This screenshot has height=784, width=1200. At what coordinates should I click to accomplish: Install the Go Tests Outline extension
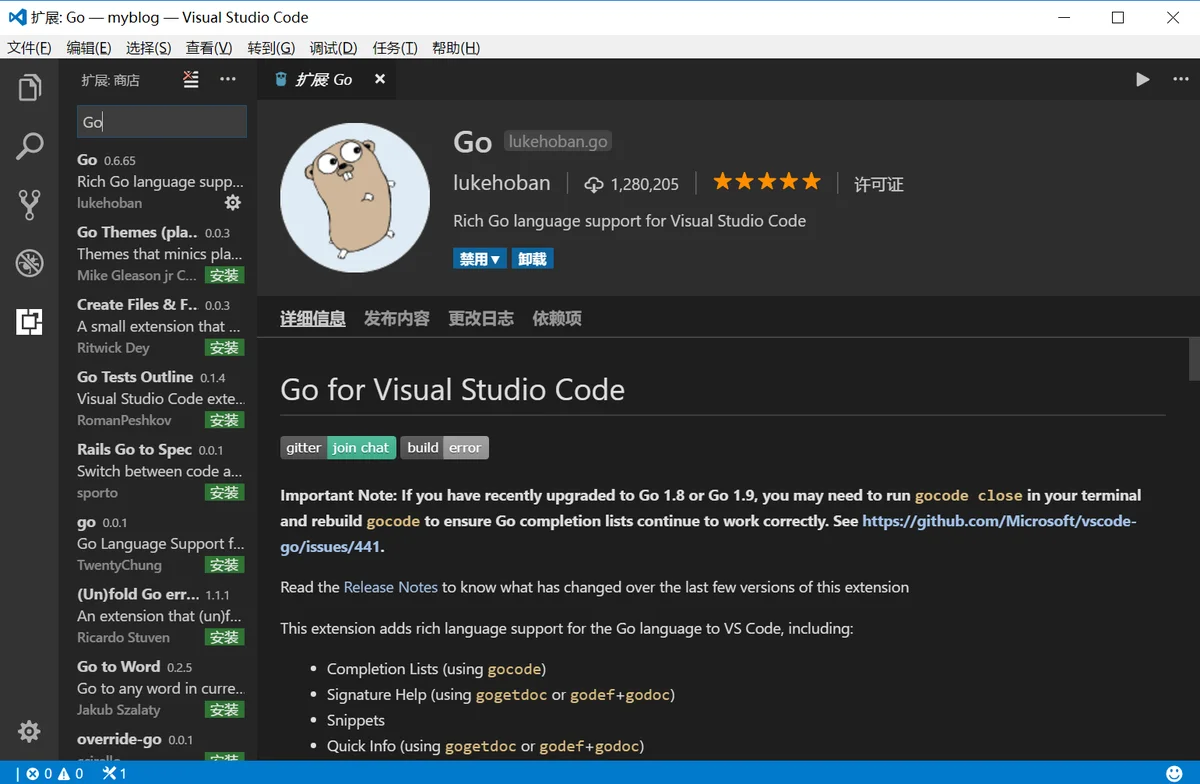[225, 420]
